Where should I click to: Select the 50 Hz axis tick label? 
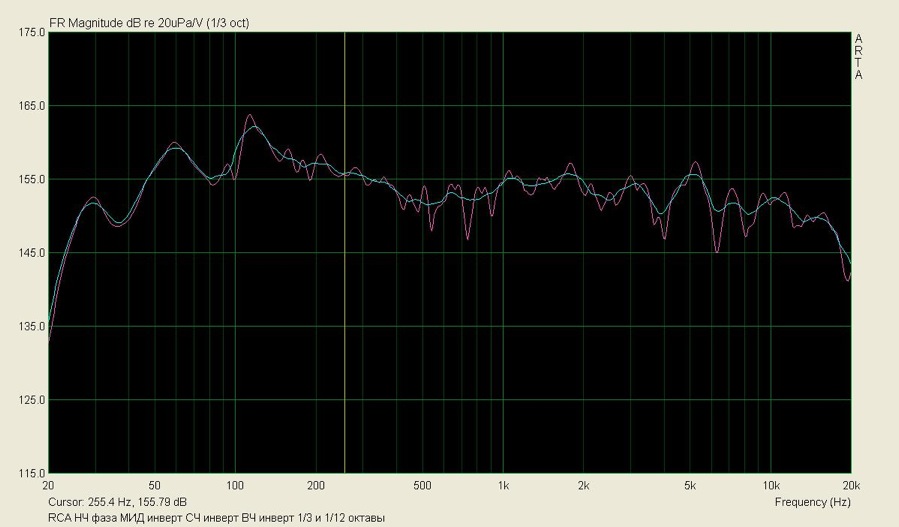pyautogui.click(x=155, y=485)
